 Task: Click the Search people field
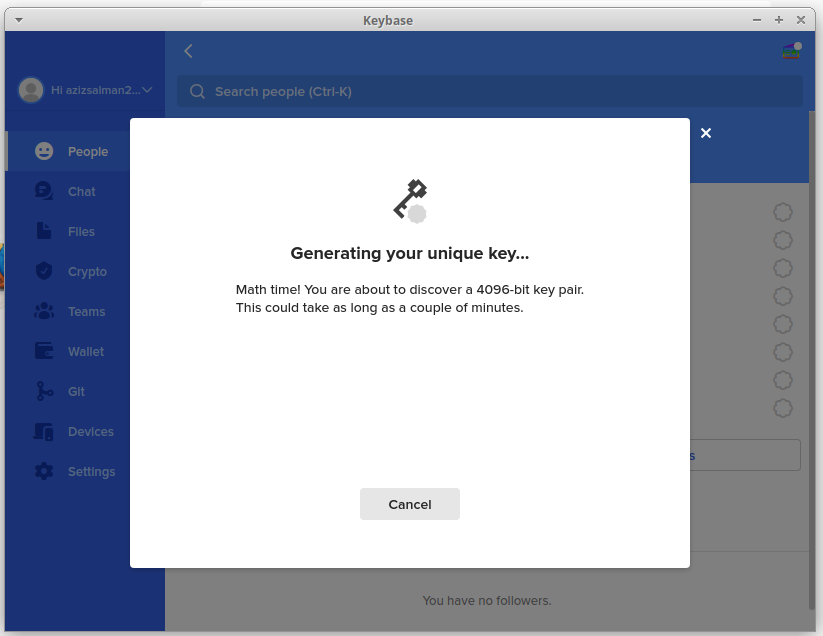(x=490, y=91)
